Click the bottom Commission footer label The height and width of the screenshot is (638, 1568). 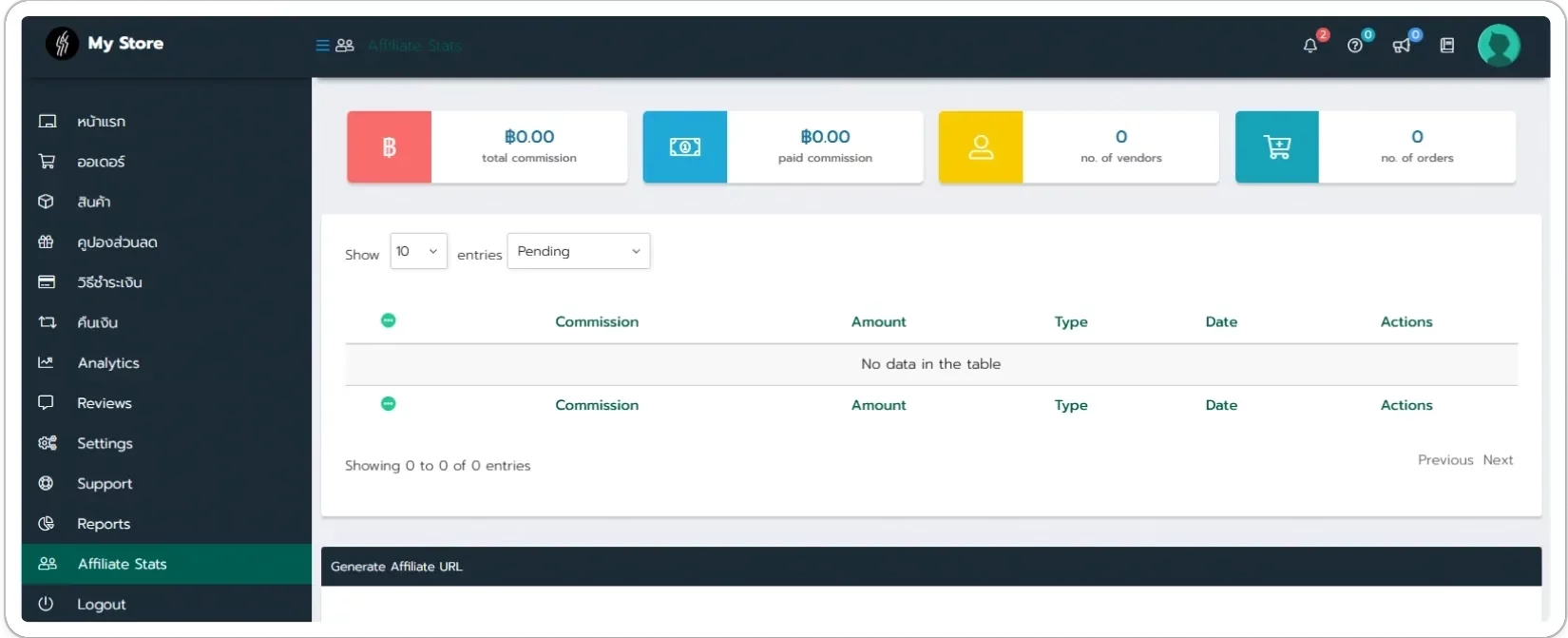click(x=597, y=405)
